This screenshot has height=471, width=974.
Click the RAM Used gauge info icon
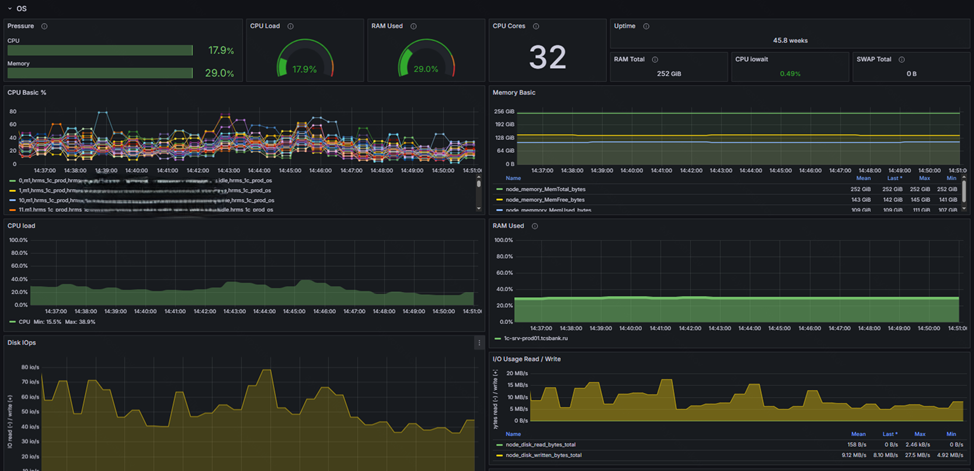[x=414, y=26]
